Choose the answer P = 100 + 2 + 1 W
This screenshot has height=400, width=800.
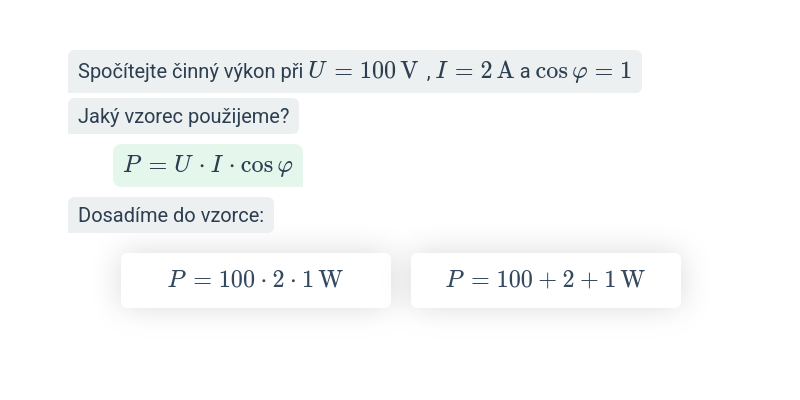pos(545,280)
